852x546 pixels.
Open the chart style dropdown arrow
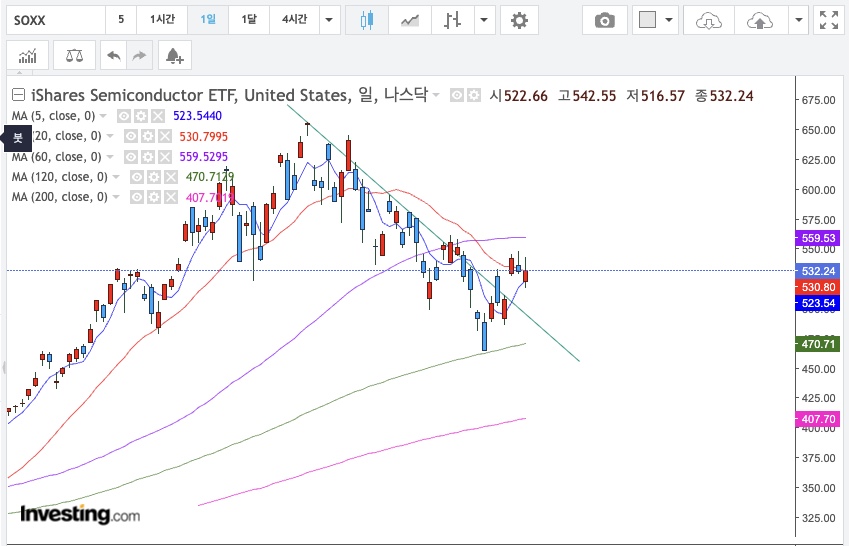coord(484,21)
